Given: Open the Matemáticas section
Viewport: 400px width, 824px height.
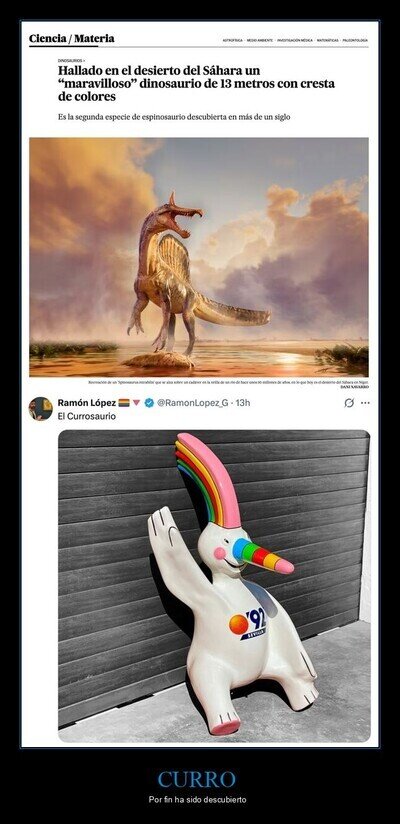Looking at the screenshot, I should [x=328, y=40].
